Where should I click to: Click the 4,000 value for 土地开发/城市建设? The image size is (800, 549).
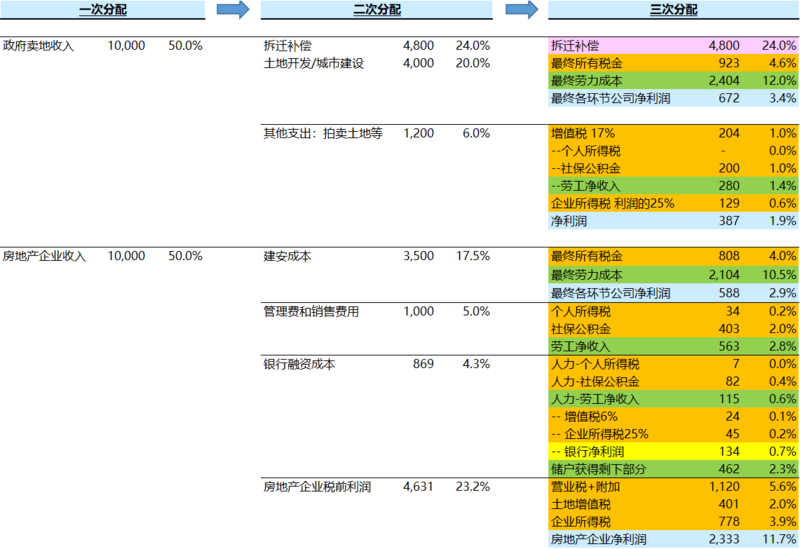tap(418, 63)
